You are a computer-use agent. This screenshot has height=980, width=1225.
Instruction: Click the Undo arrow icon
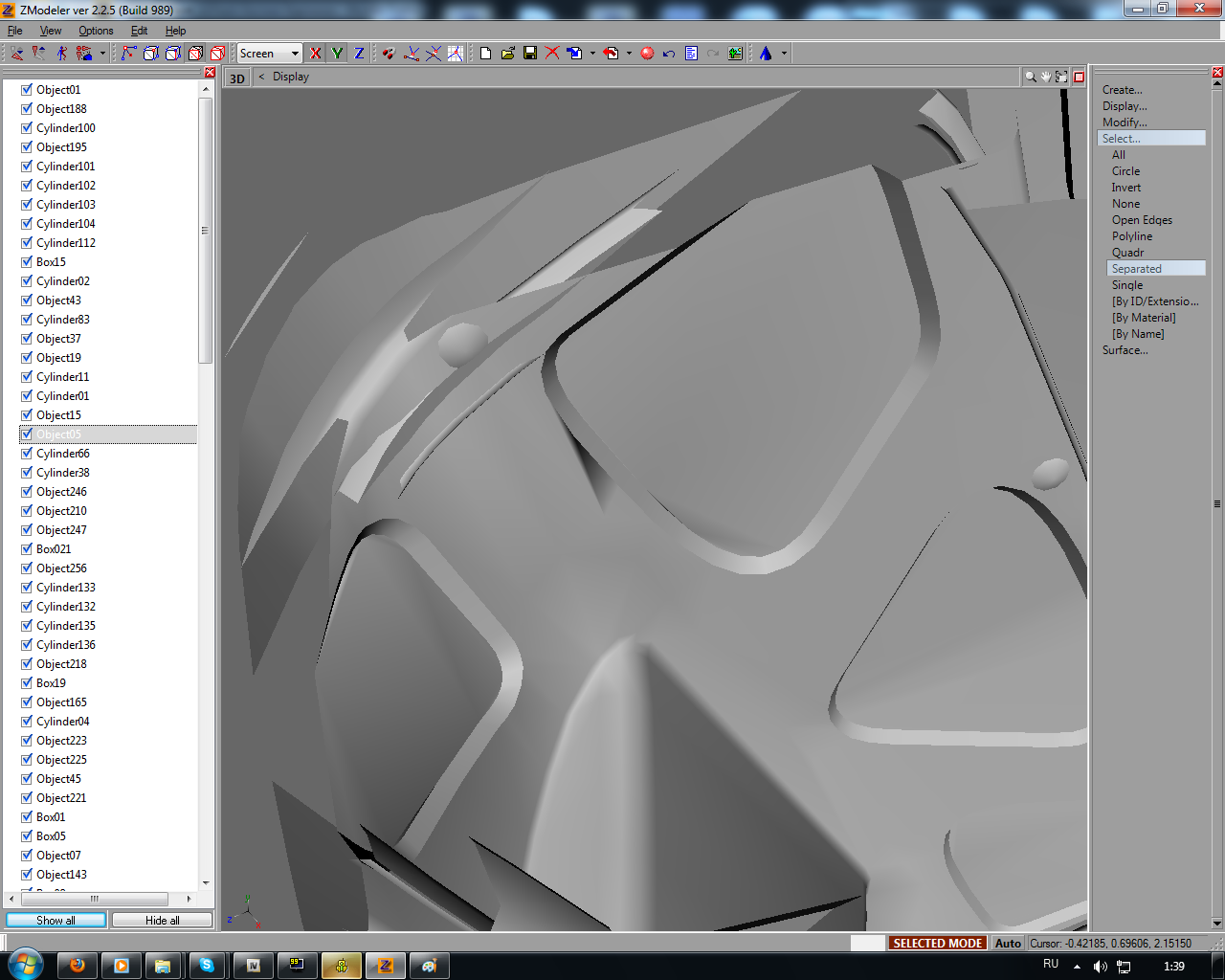[x=669, y=54]
